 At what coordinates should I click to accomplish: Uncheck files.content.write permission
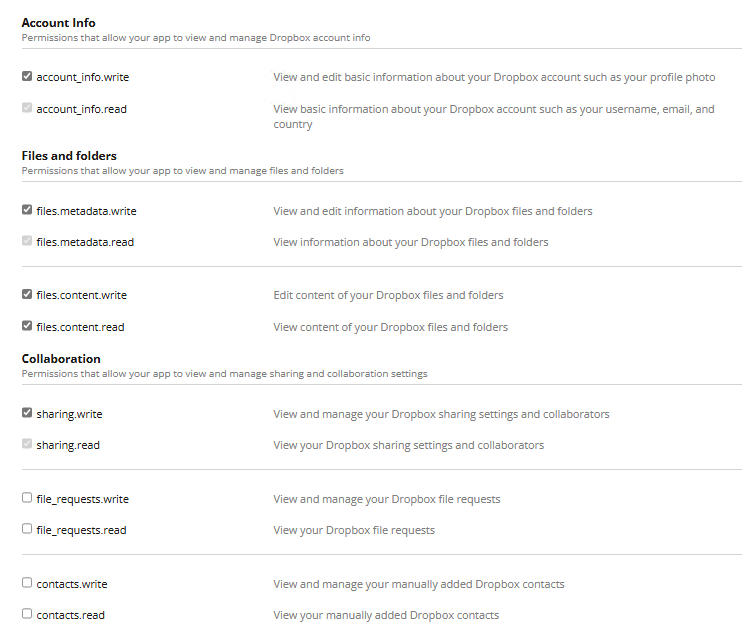coord(27,295)
